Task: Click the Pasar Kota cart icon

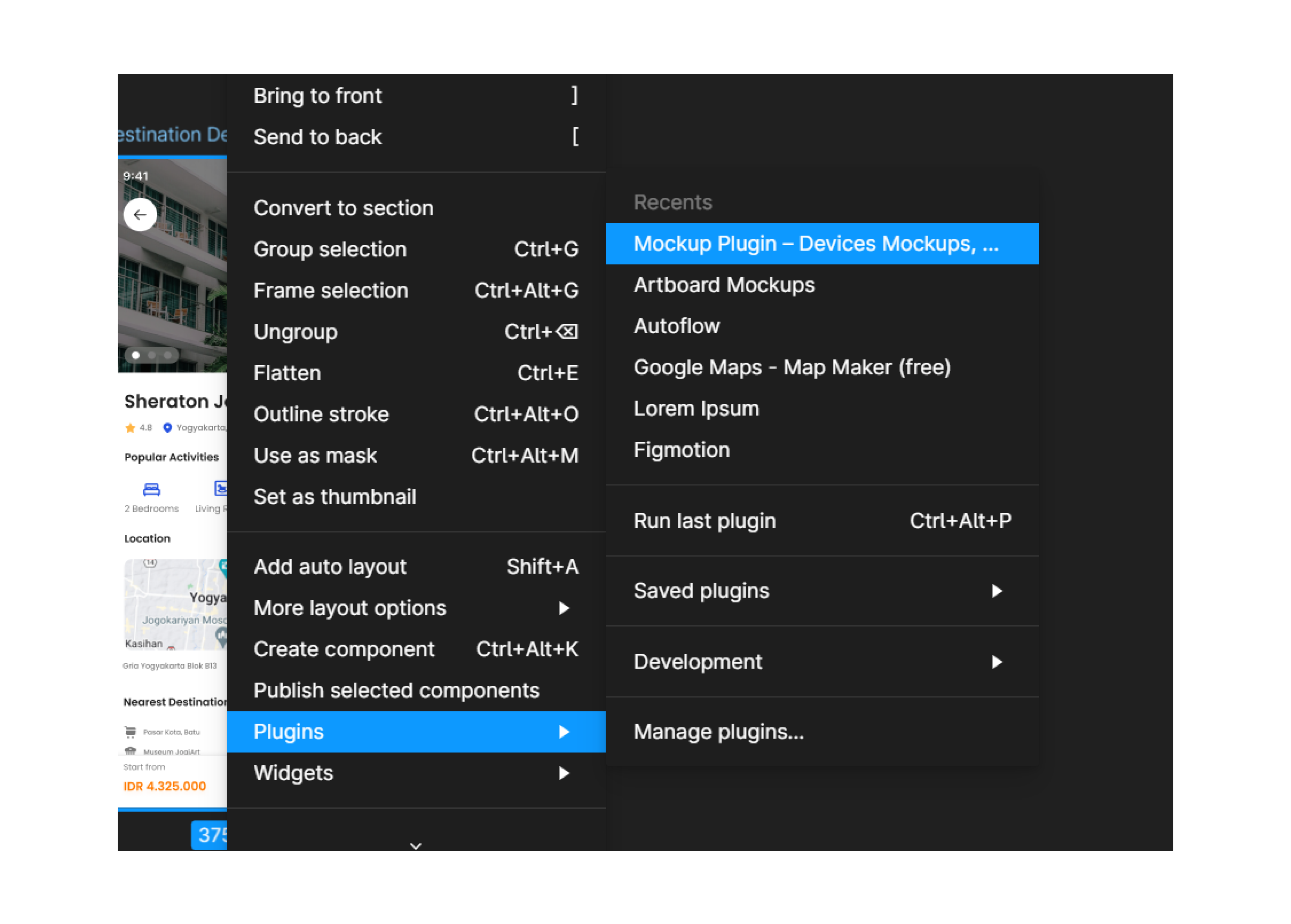Action: [x=130, y=732]
